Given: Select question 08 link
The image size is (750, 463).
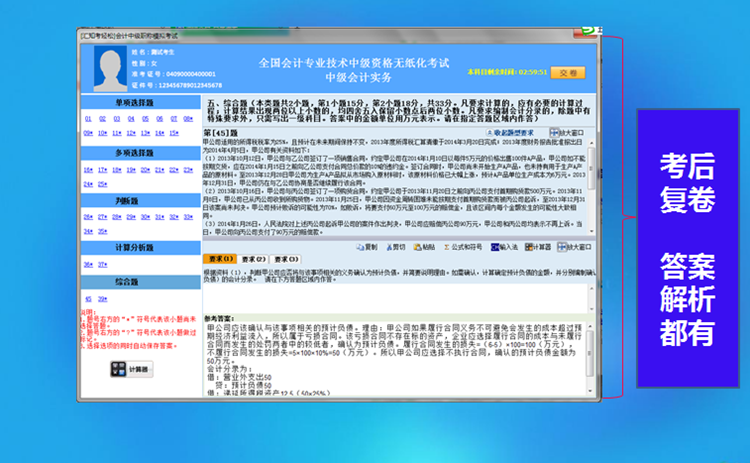Looking at the screenshot, I should point(188,119).
